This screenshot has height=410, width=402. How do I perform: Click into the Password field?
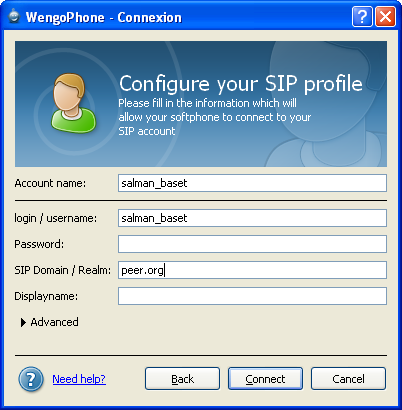coord(252,244)
